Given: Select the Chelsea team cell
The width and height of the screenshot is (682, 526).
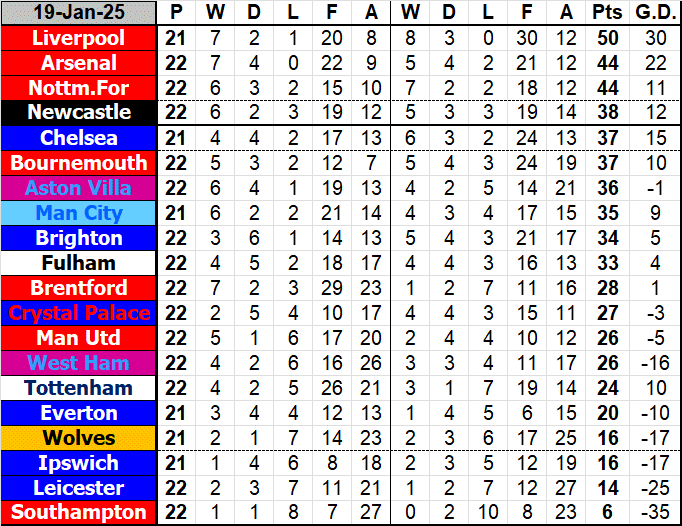Looking at the screenshot, I should (x=79, y=138).
